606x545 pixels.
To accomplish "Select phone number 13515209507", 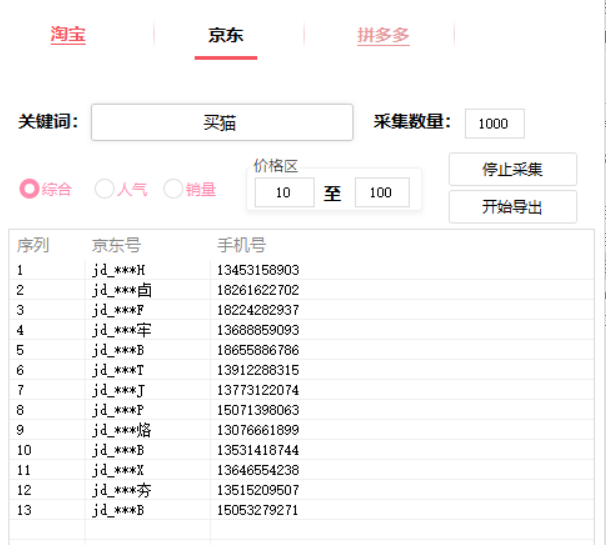I will [258, 490].
